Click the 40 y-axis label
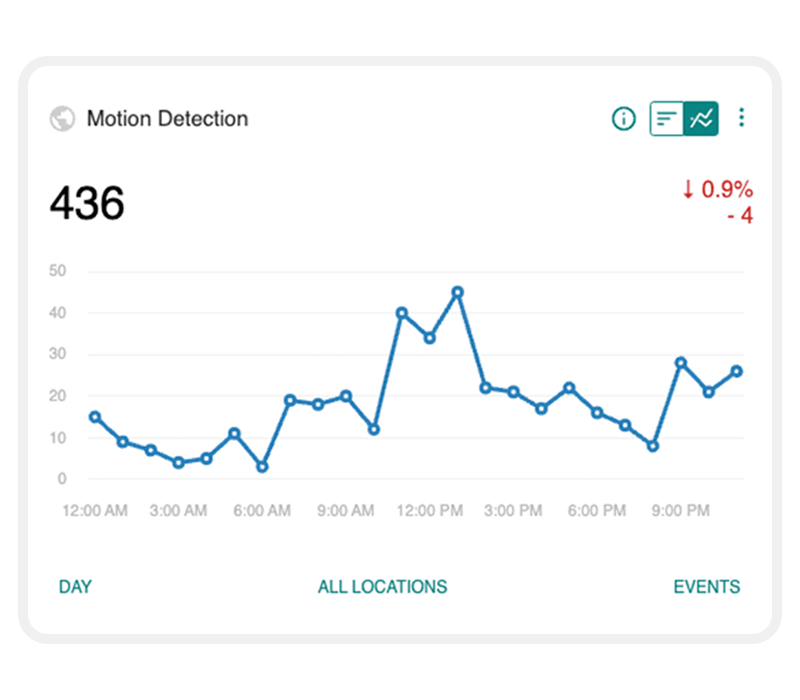 coord(58,312)
